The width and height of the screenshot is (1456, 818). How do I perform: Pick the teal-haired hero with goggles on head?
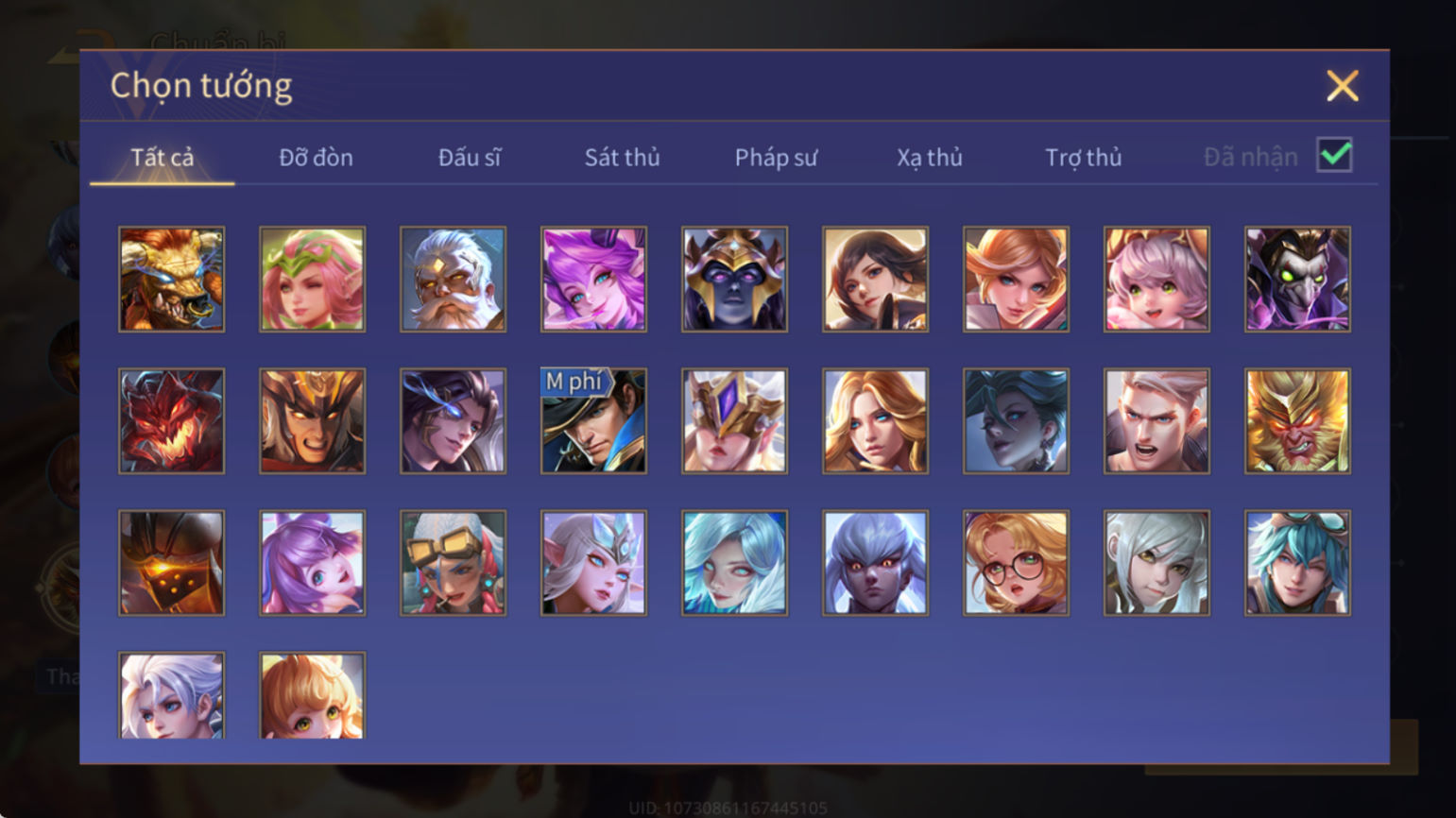[x=1297, y=563]
